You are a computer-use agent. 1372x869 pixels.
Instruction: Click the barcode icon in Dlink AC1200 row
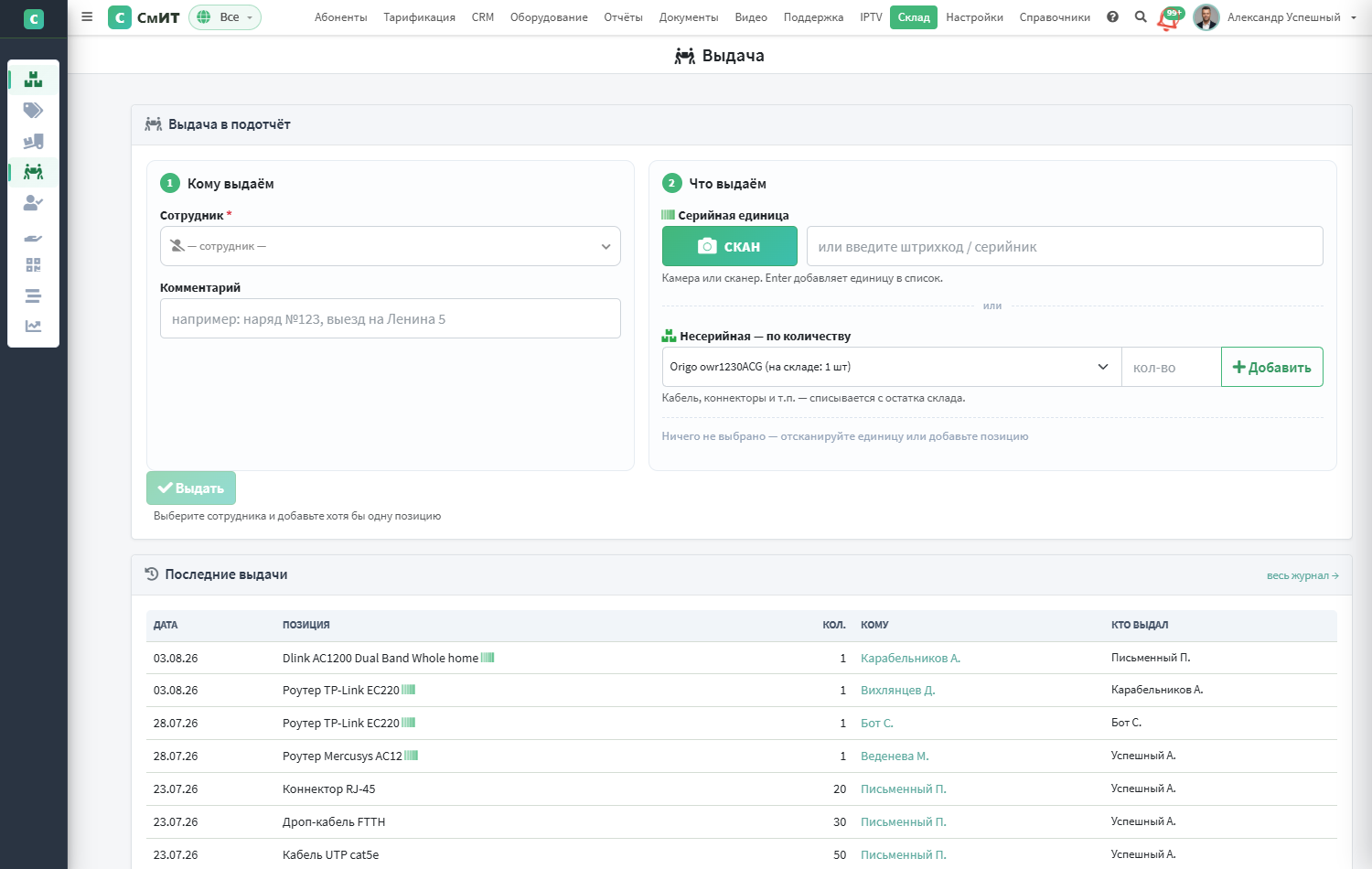click(488, 658)
